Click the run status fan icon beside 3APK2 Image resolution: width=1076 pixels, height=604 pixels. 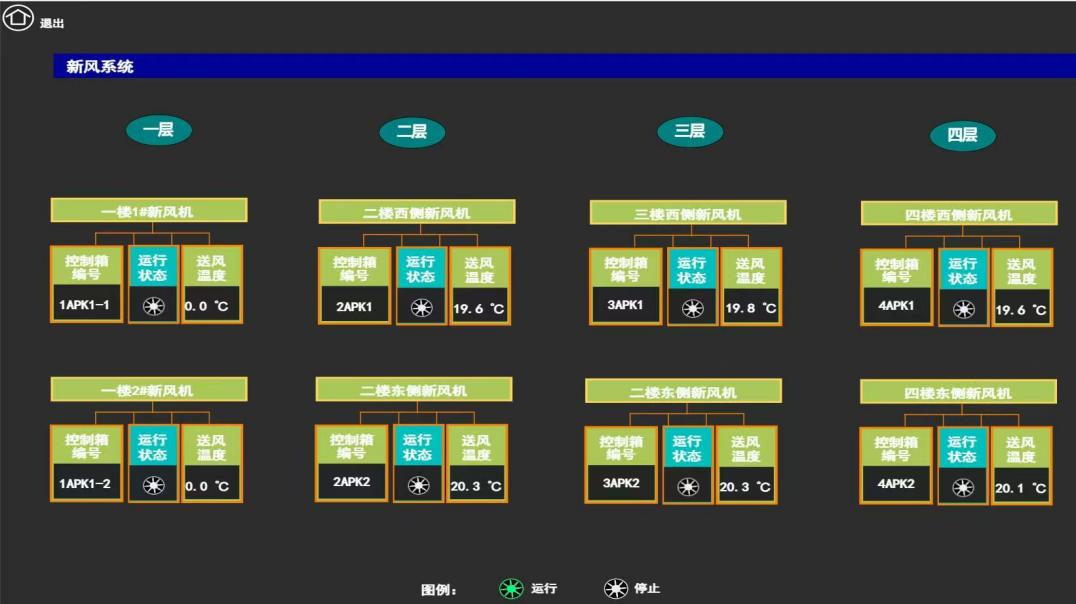(x=687, y=487)
